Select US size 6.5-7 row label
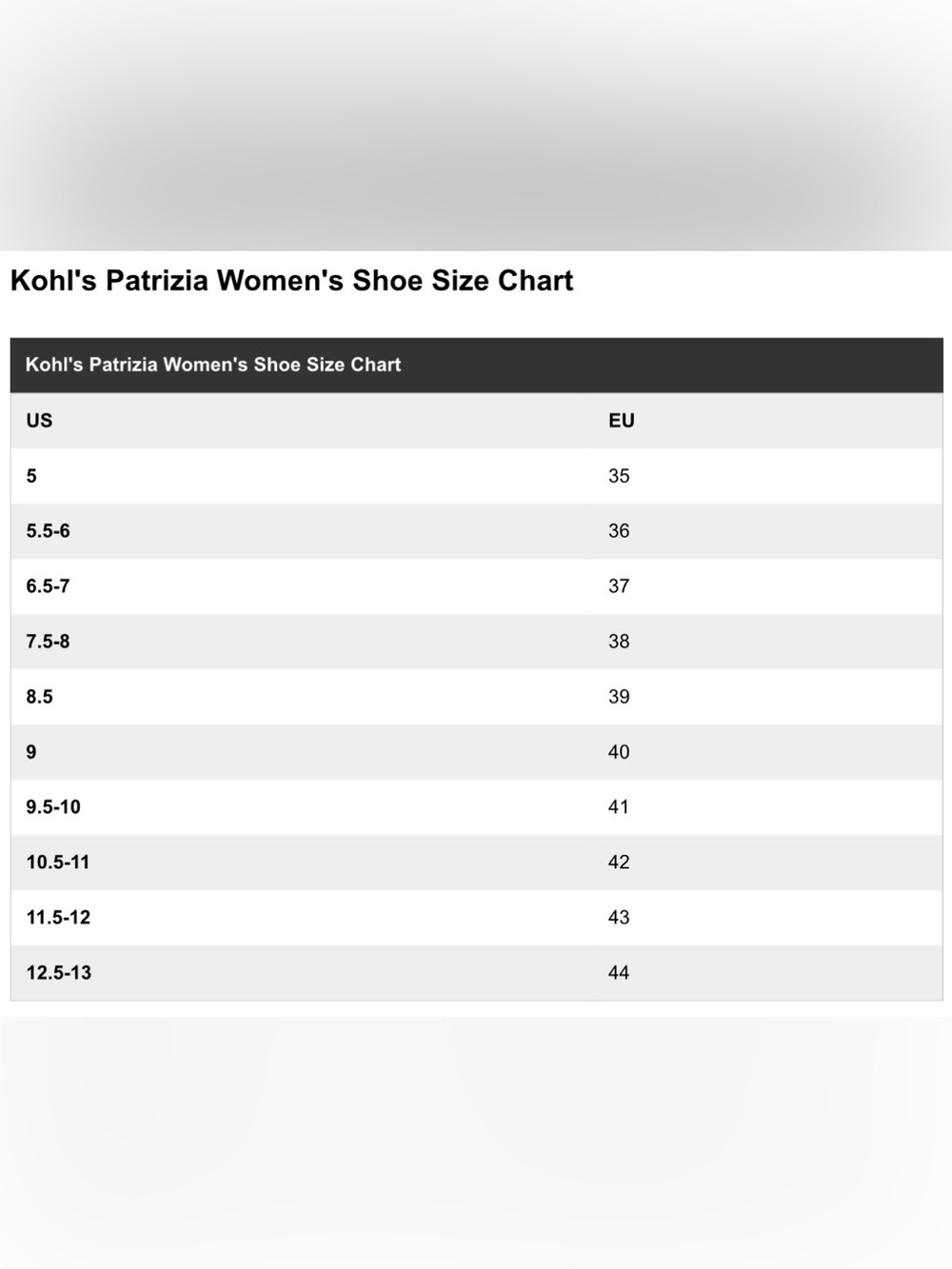Screen dimensions: 952x1269 (x=48, y=586)
